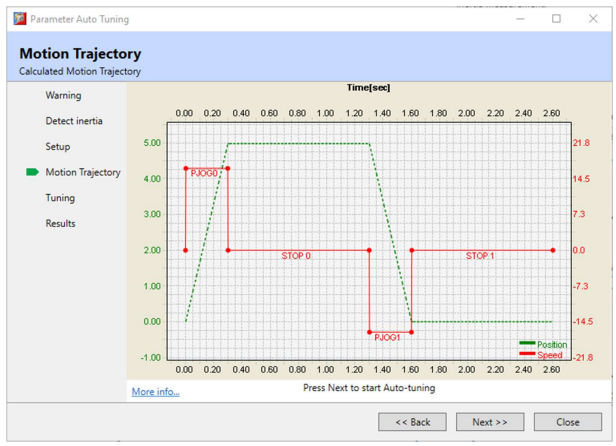Click the 0.0 speed axis value
This screenshot has height=446, width=616.
[579, 250]
